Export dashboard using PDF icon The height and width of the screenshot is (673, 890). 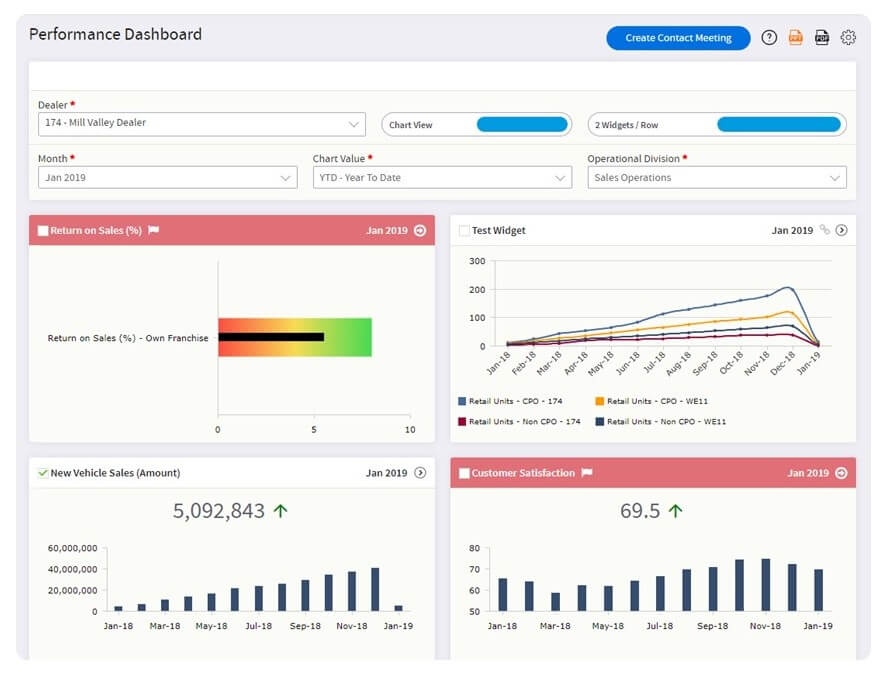[821, 37]
